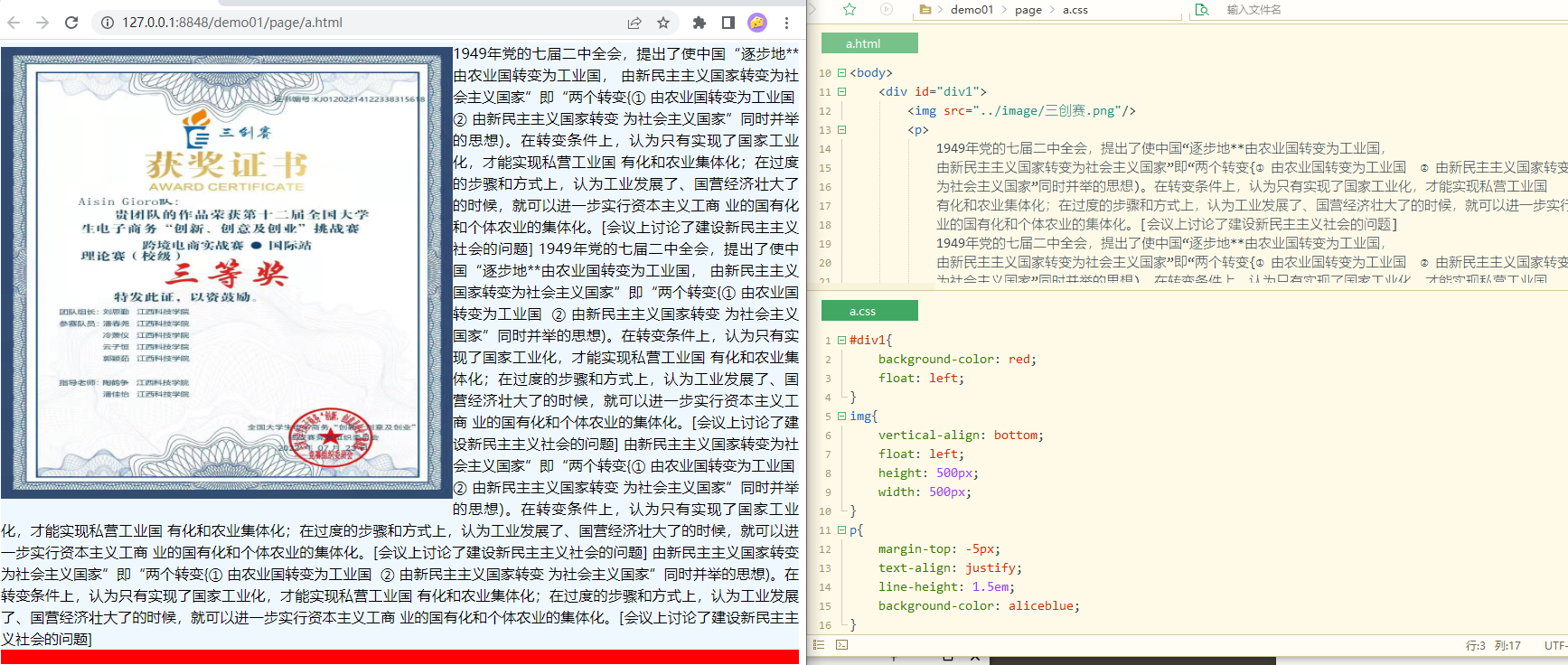Open the Chrome three-dot menu
This screenshot has height=665, width=1568.
click(x=787, y=23)
